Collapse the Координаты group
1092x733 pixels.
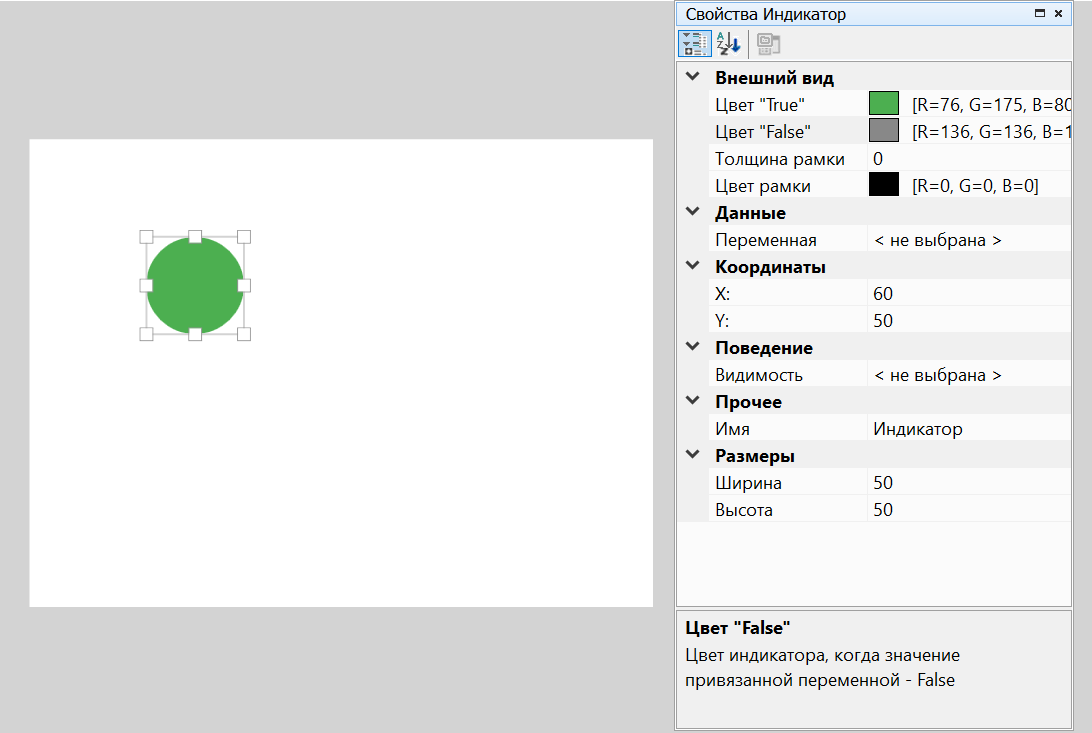coord(692,266)
